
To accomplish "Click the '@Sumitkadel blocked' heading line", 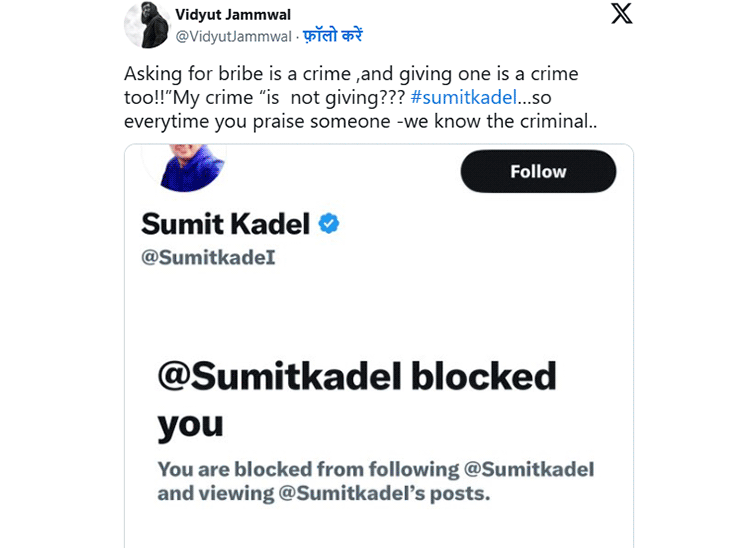I will click(356, 377).
